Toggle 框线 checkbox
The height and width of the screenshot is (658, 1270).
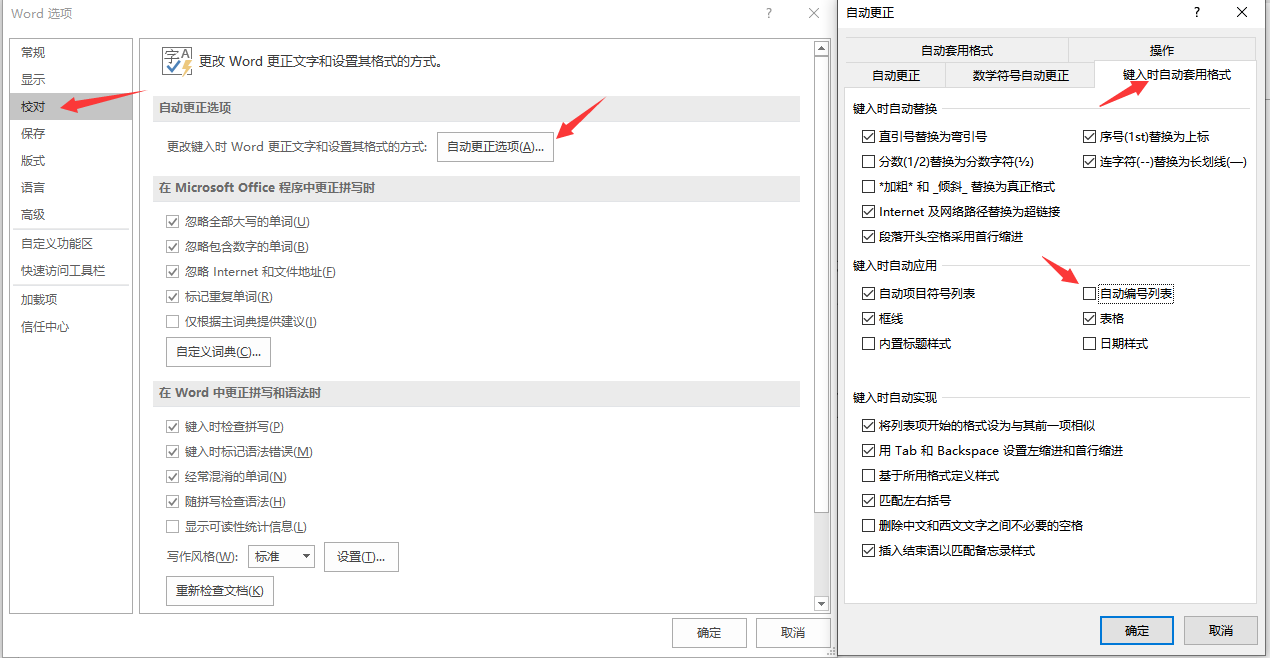click(x=868, y=318)
